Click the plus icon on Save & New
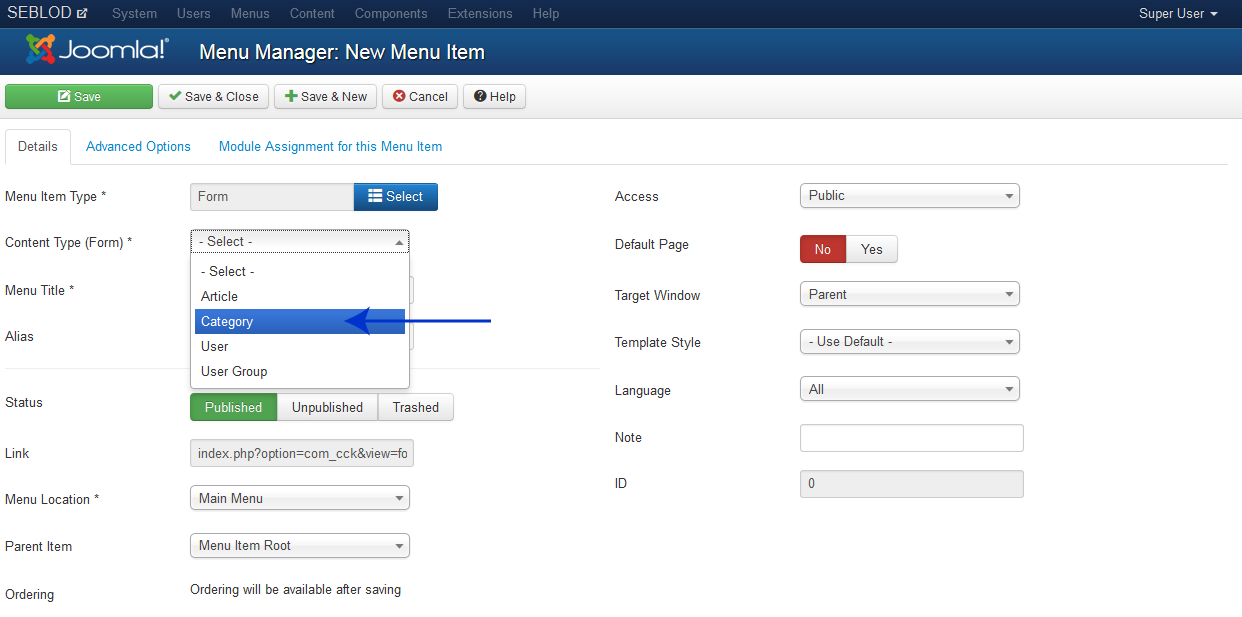 tap(290, 96)
